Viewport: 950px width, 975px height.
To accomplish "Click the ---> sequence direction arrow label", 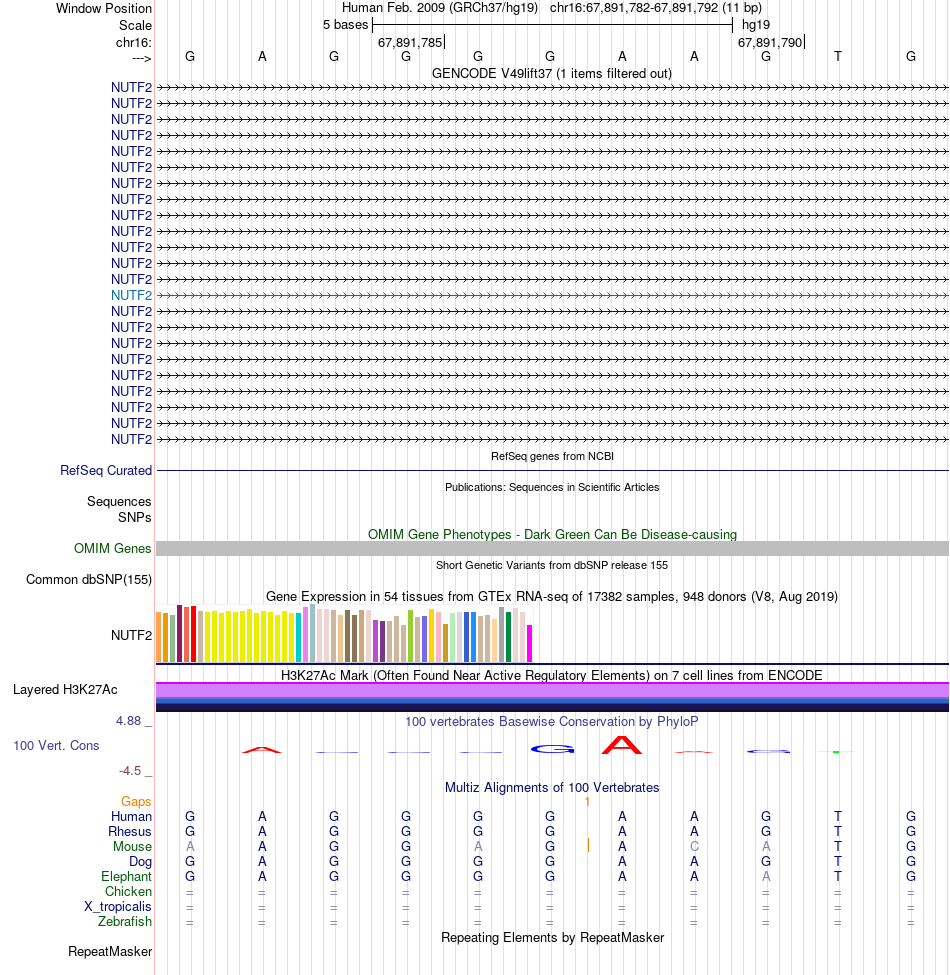I will [141, 58].
